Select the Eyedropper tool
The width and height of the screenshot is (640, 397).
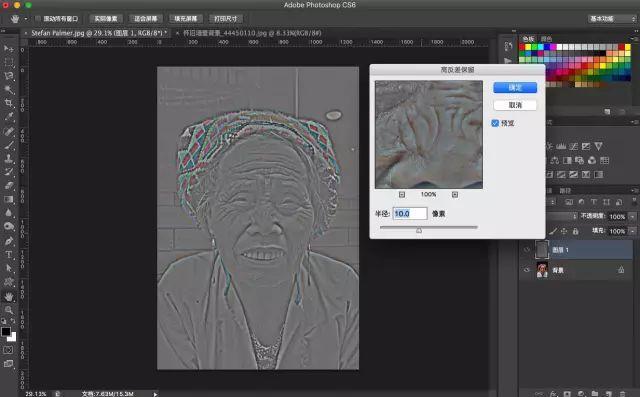click(9, 117)
